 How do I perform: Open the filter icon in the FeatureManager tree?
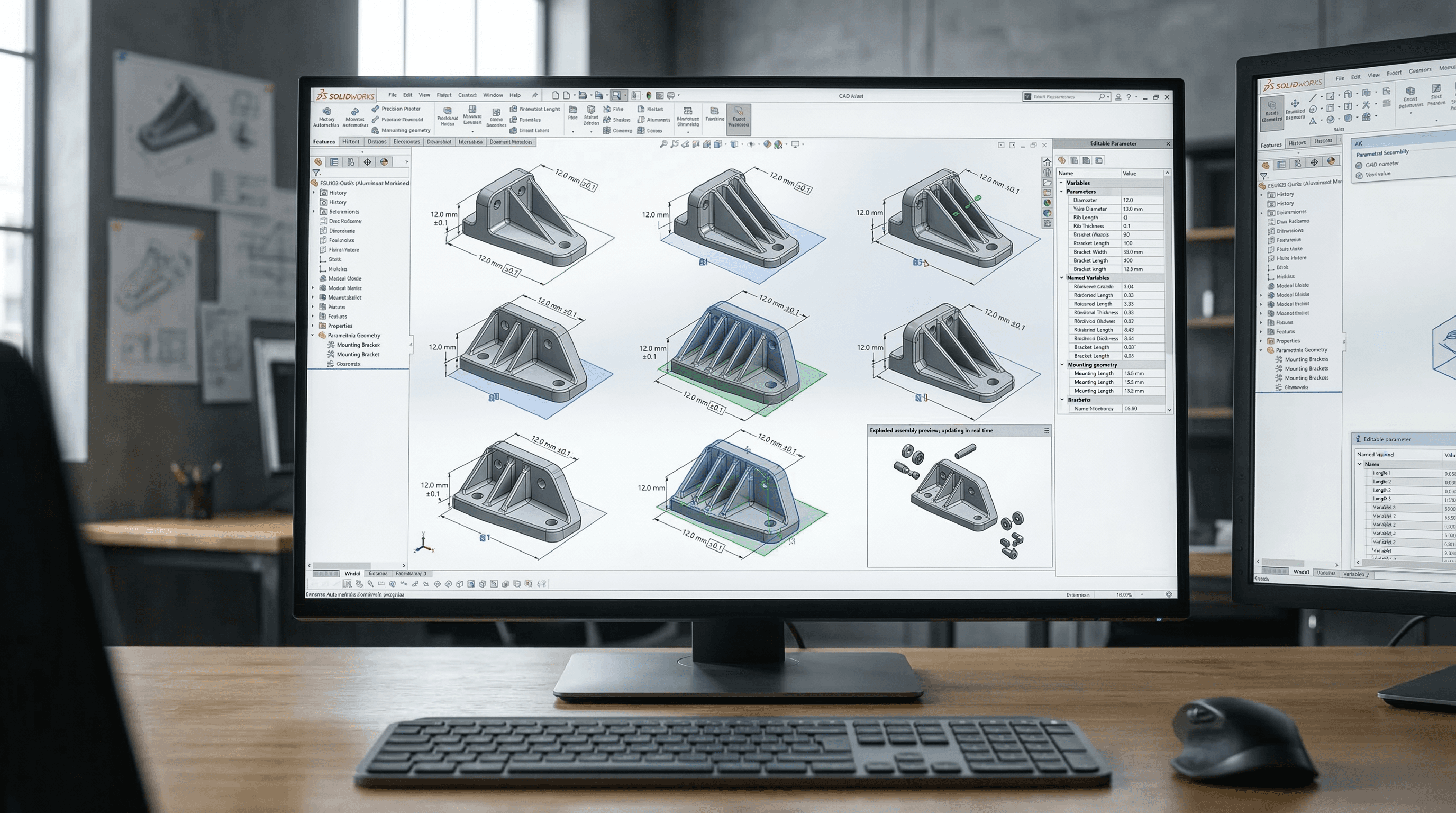point(316,173)
